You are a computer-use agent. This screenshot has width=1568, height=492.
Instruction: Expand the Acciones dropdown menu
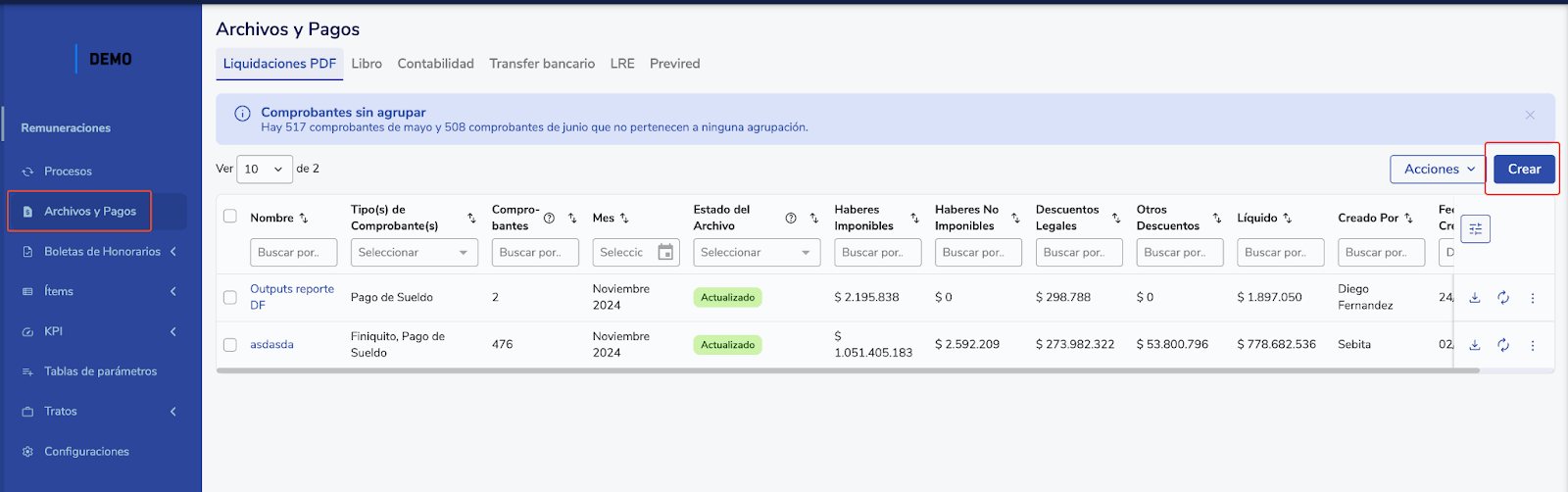coord(1439,170)
